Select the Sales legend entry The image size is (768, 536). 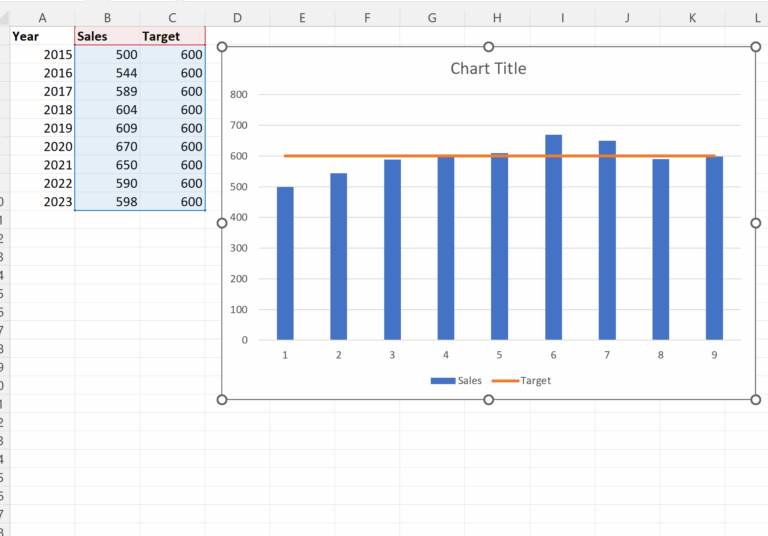point(456,381)
